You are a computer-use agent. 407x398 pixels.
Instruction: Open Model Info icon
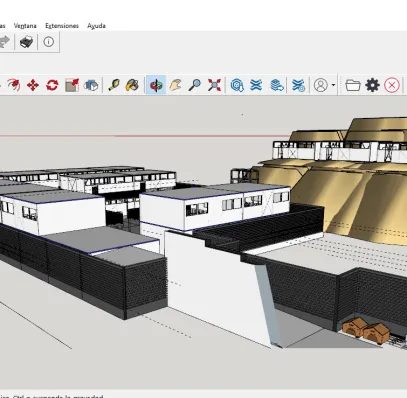coord(49,42)
